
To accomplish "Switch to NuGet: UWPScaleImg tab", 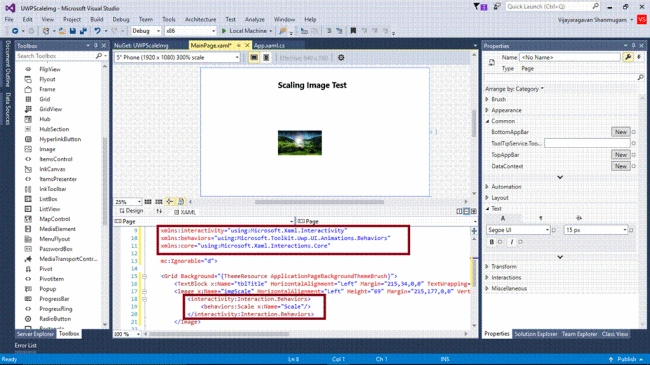I will click(141, 46).
